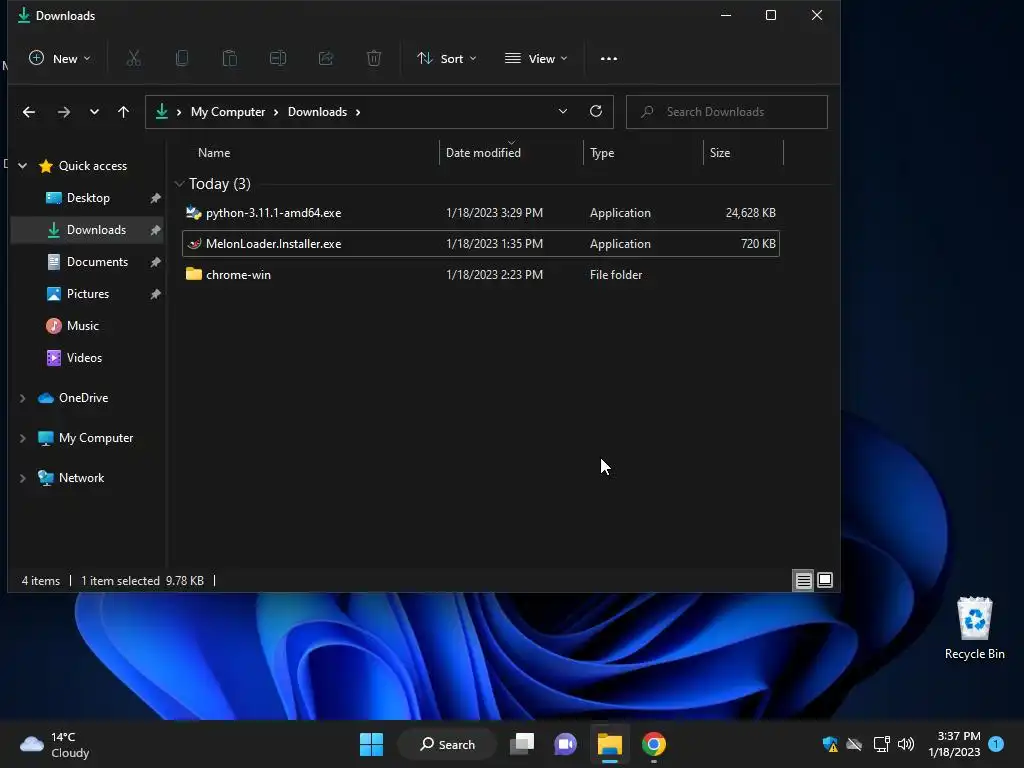Click Downloads breadcrumb in address bar

(317, 112)
